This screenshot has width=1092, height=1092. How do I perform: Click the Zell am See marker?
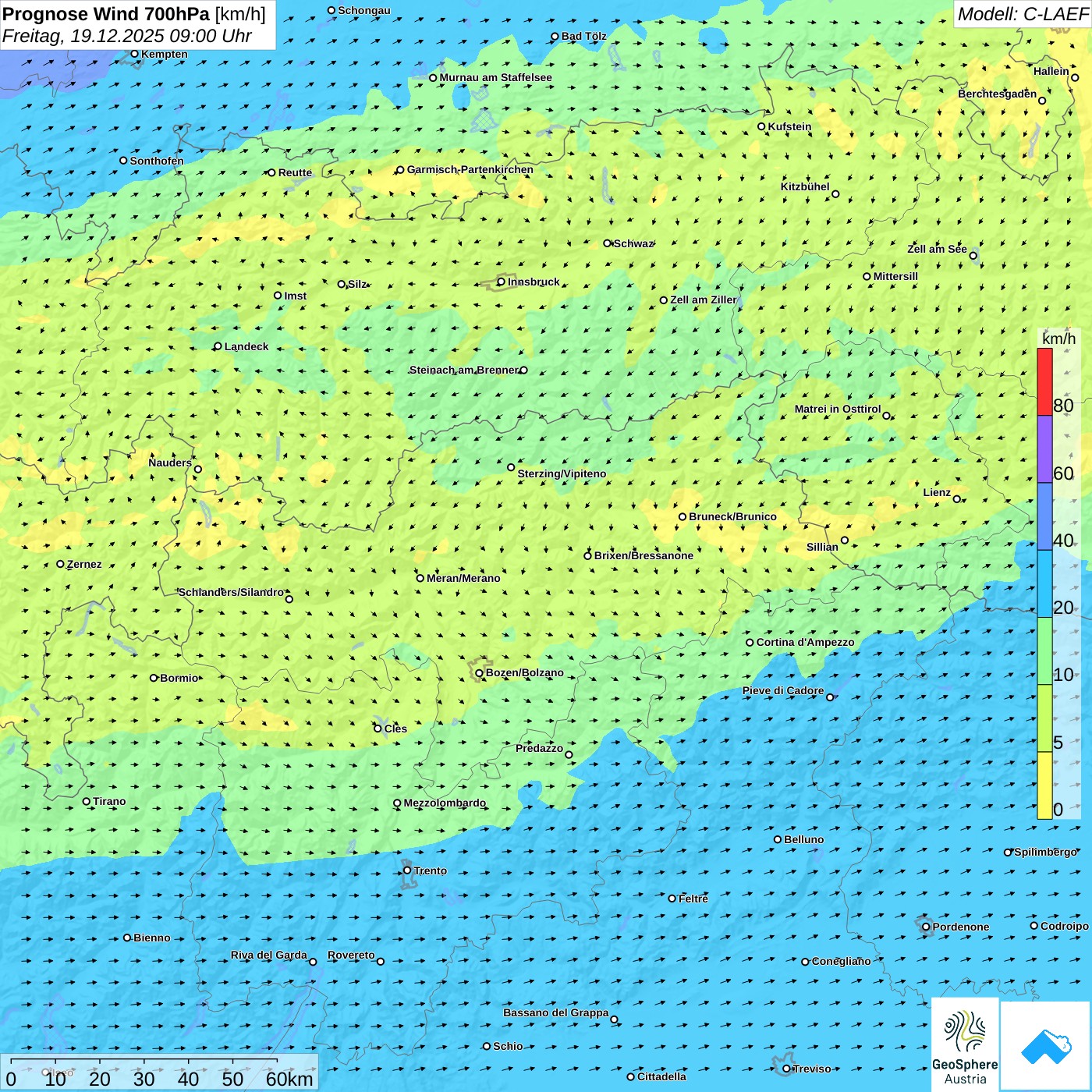pos(973,255)
